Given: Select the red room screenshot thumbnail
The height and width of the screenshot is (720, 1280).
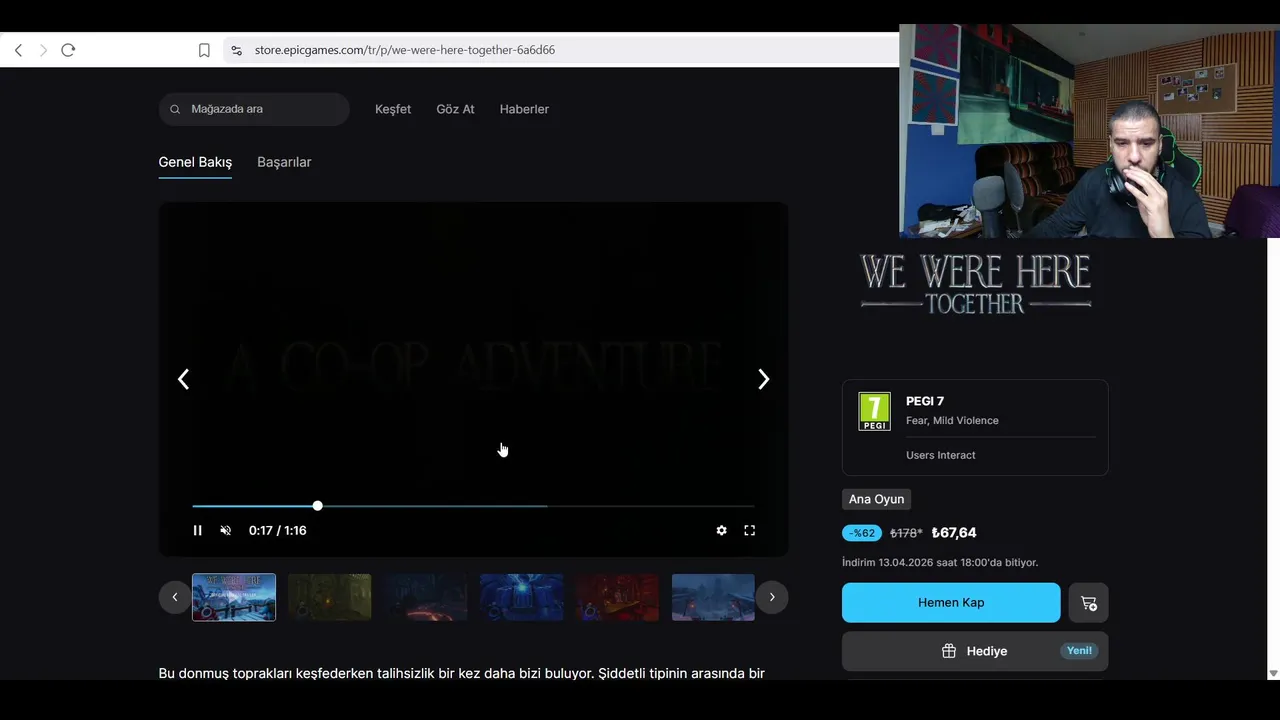Looking at the screenshot, I should click(x=618, y=597).
